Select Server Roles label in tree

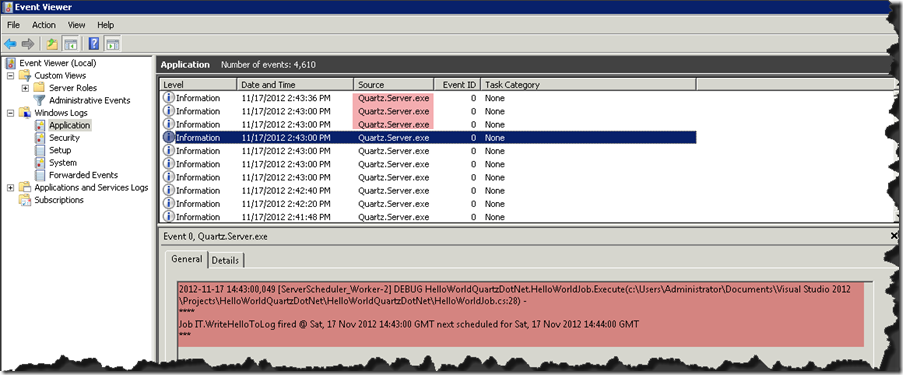point(73,88)
